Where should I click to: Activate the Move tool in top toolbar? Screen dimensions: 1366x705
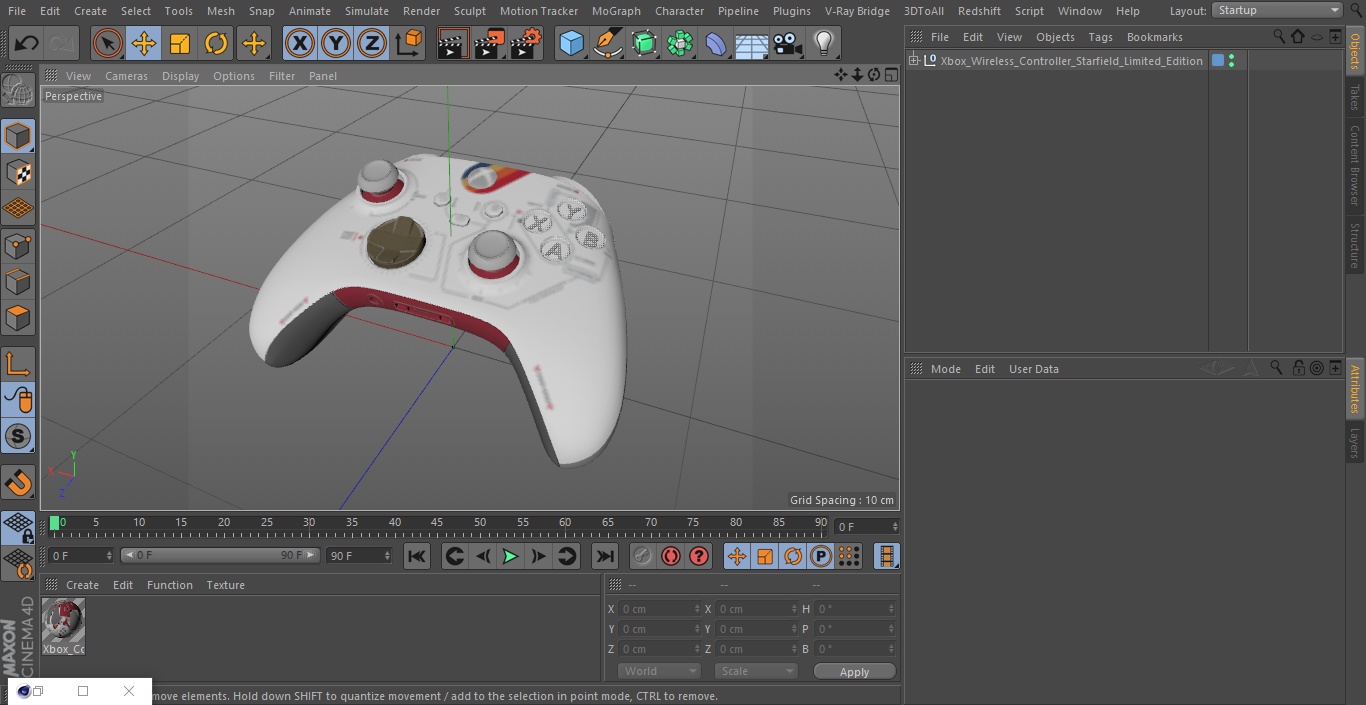coord(144,44)
